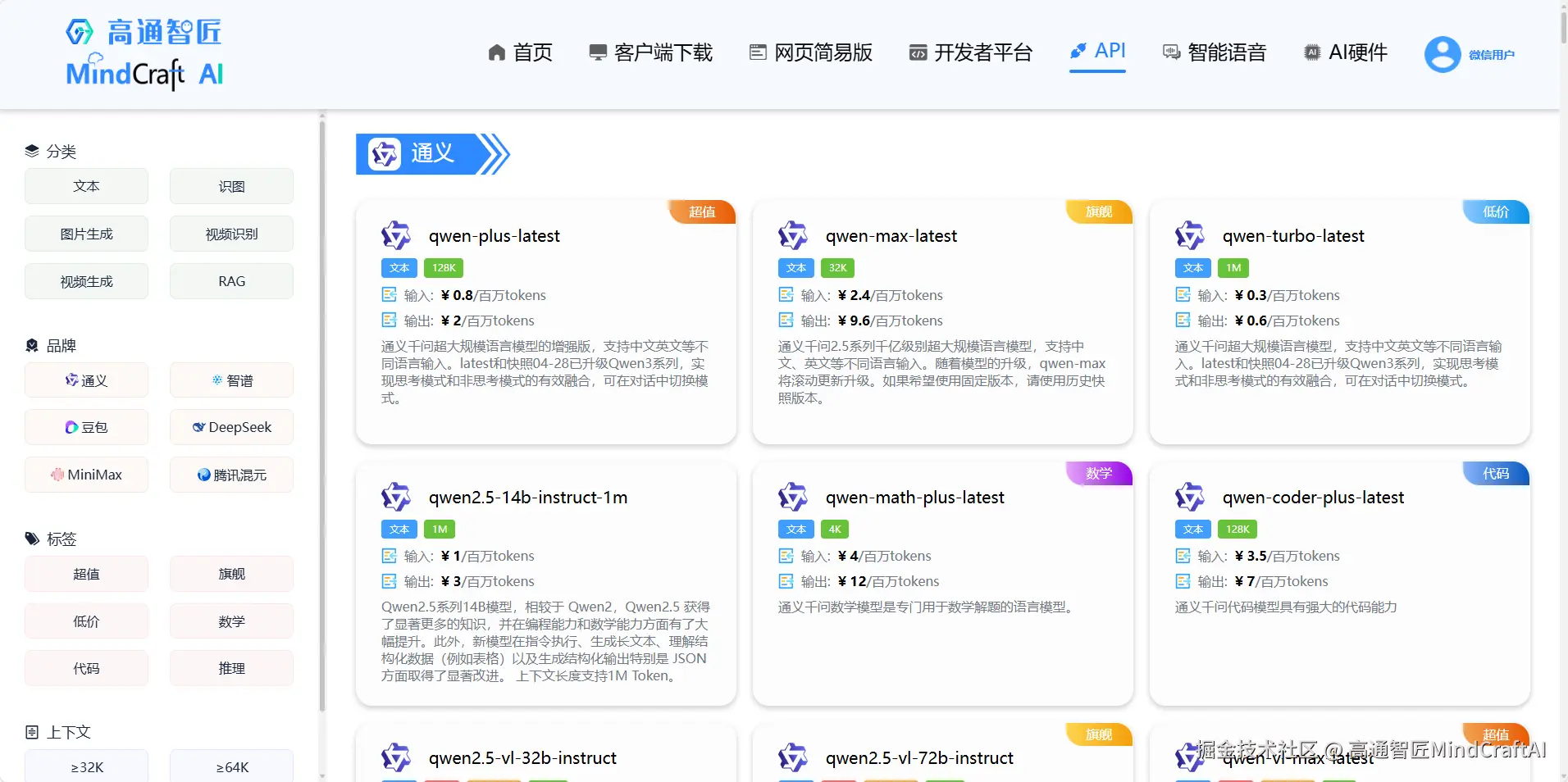Open 智能语音 in the navigation bar

coord(1215,52)
